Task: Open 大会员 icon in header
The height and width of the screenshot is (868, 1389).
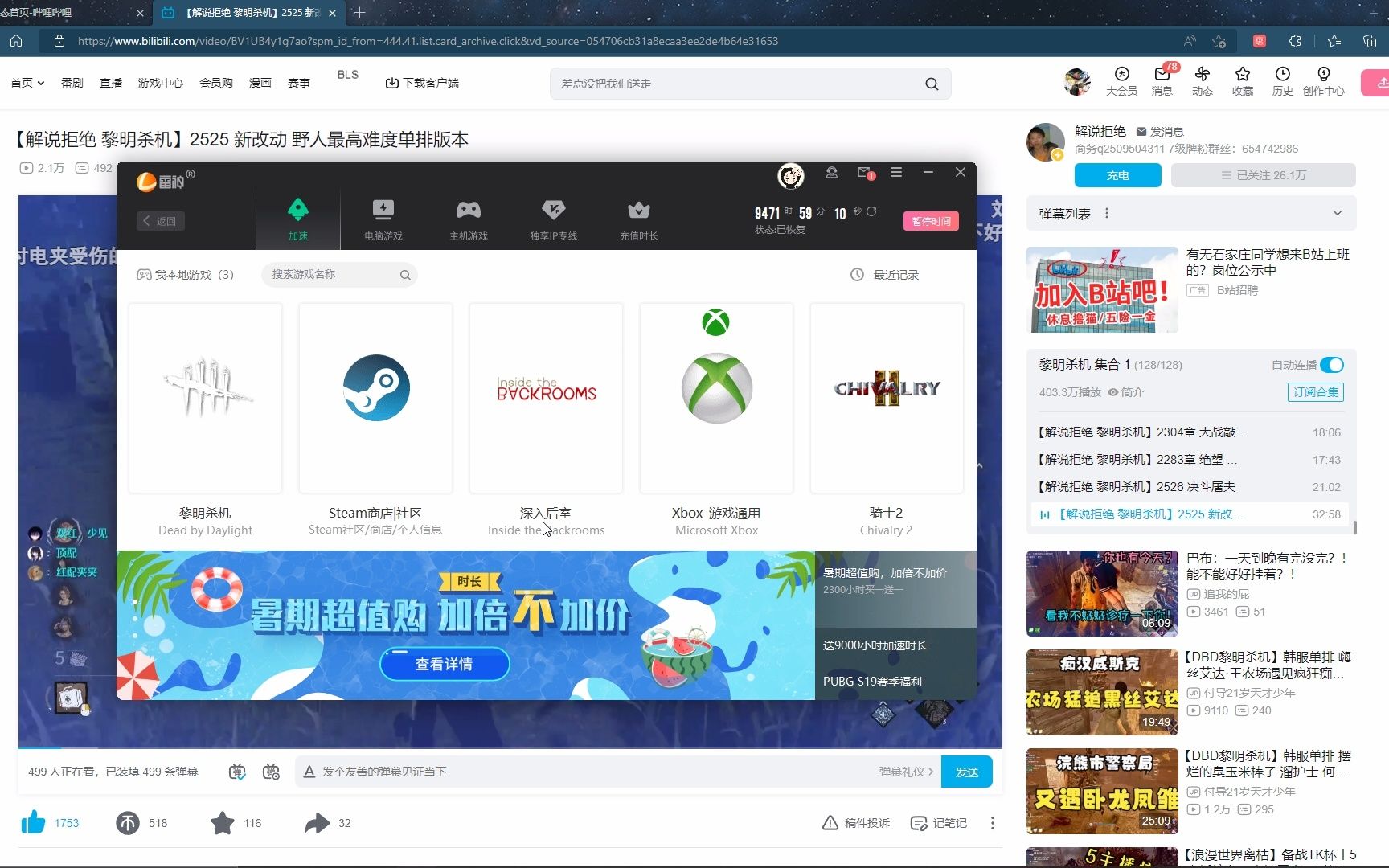Action: pyautogui.click(x=1121, y=81)
